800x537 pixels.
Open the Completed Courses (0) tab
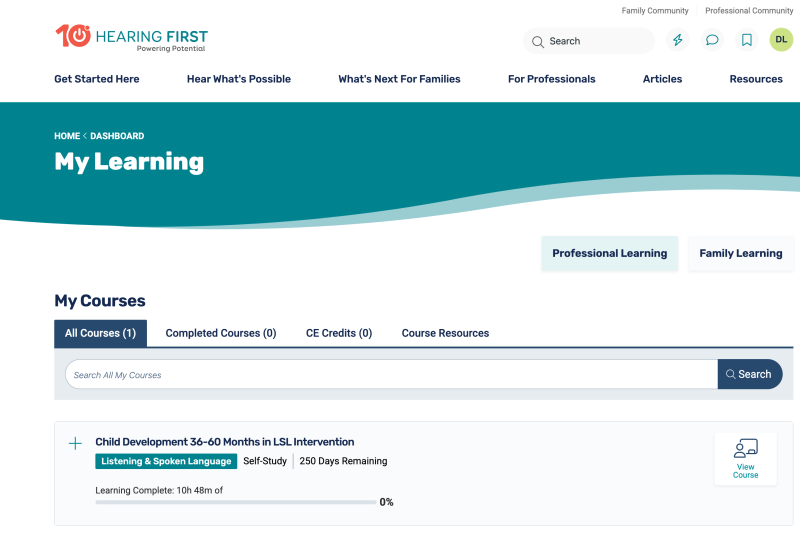click(x=221, y=333)
